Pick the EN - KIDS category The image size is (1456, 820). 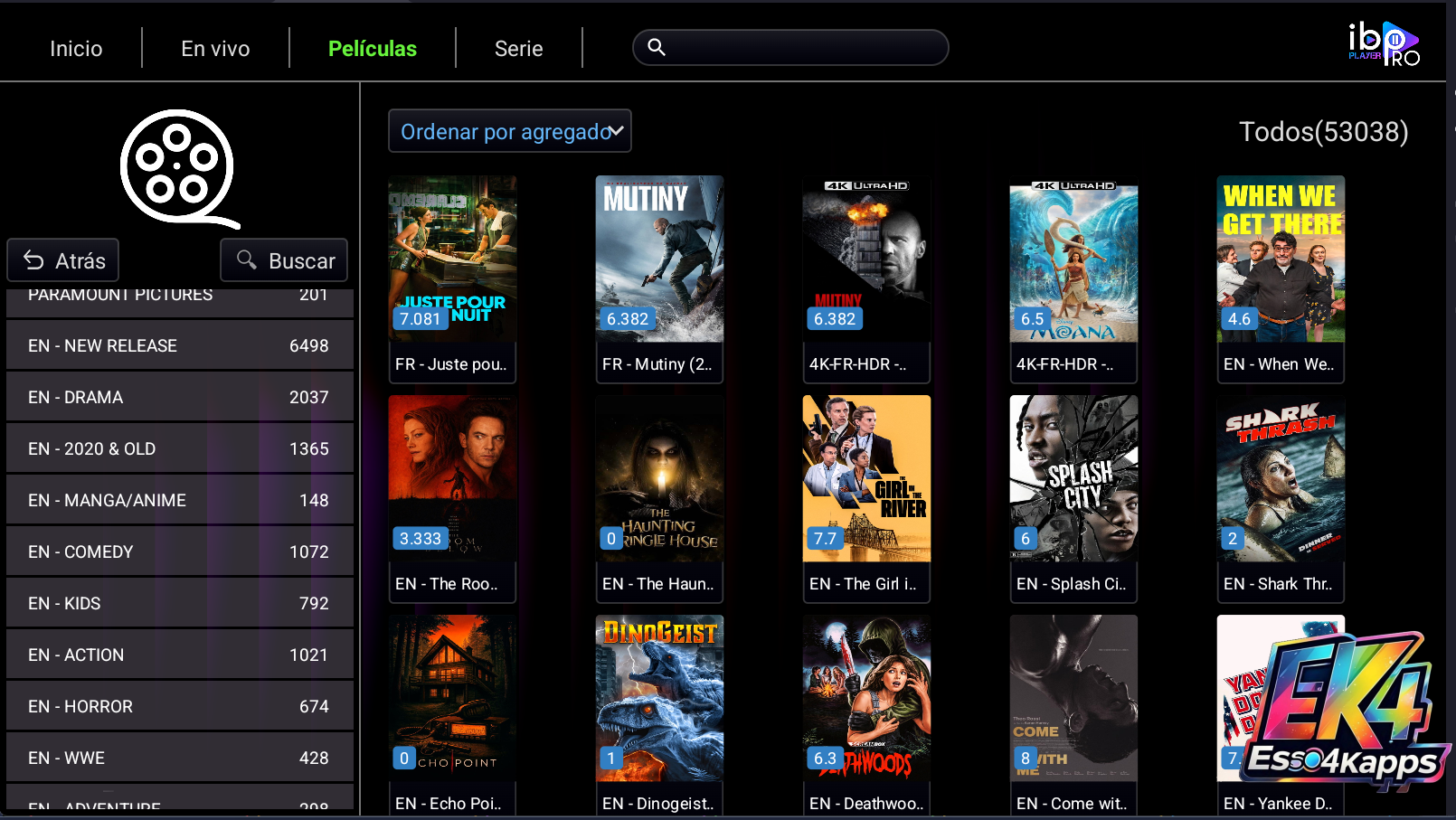[x=180, y=603]
